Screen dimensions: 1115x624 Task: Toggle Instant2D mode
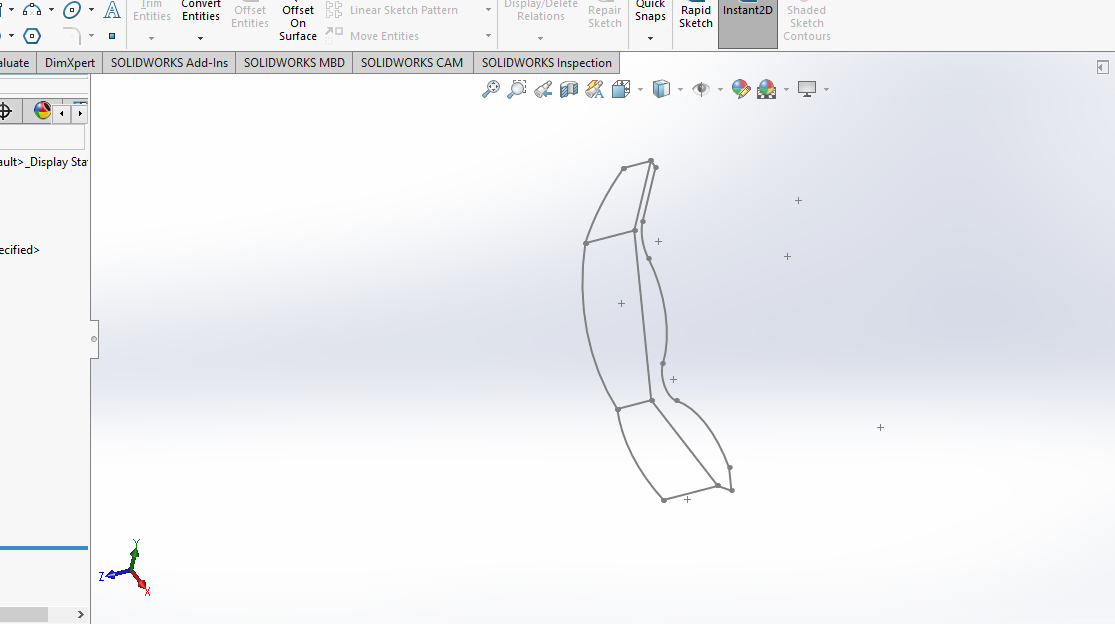(x=747, y=23)
